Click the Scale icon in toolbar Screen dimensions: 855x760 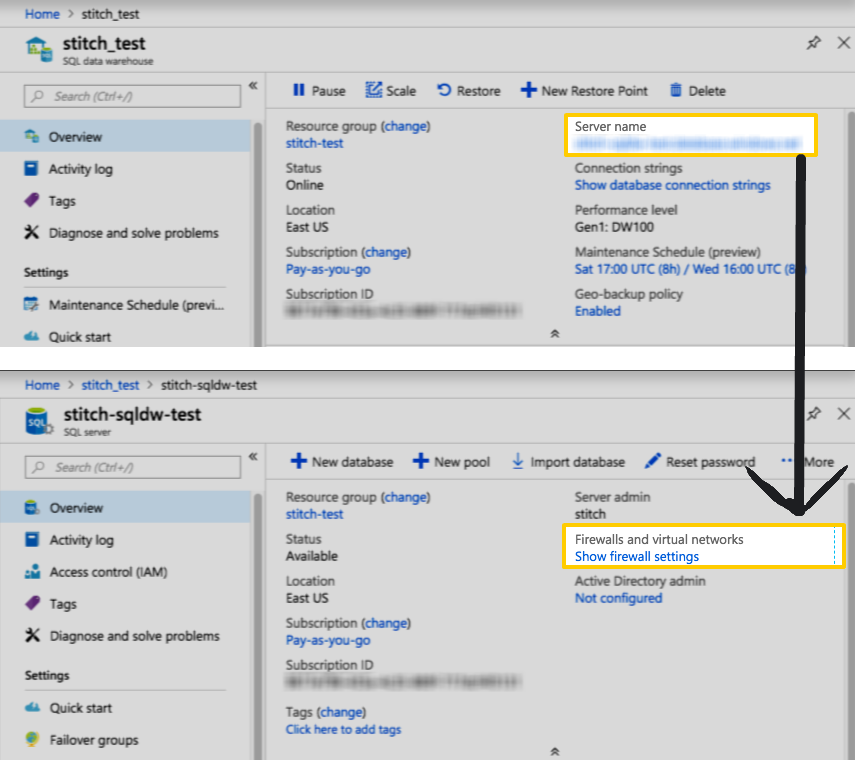[x=374, y=90]
